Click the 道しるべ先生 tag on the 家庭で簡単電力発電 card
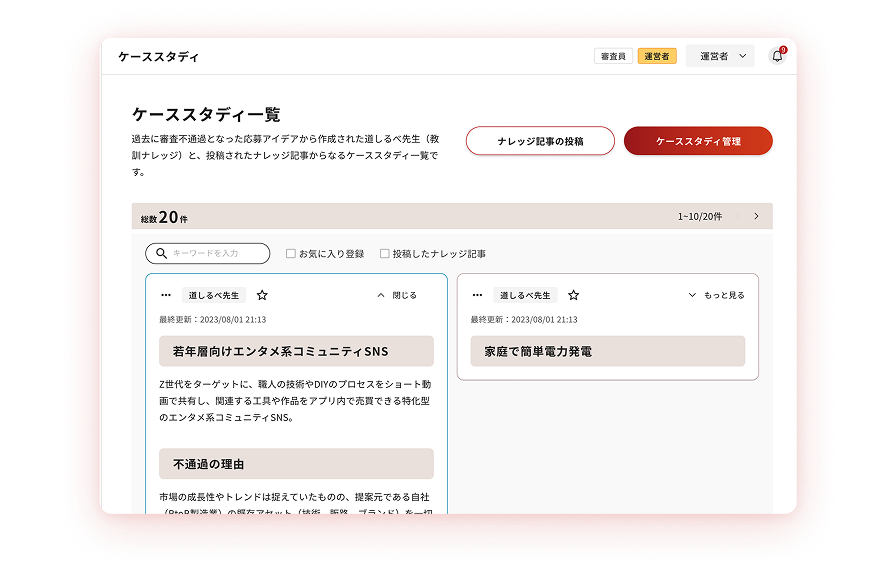896x571 pixels. (x=525, y=295)
